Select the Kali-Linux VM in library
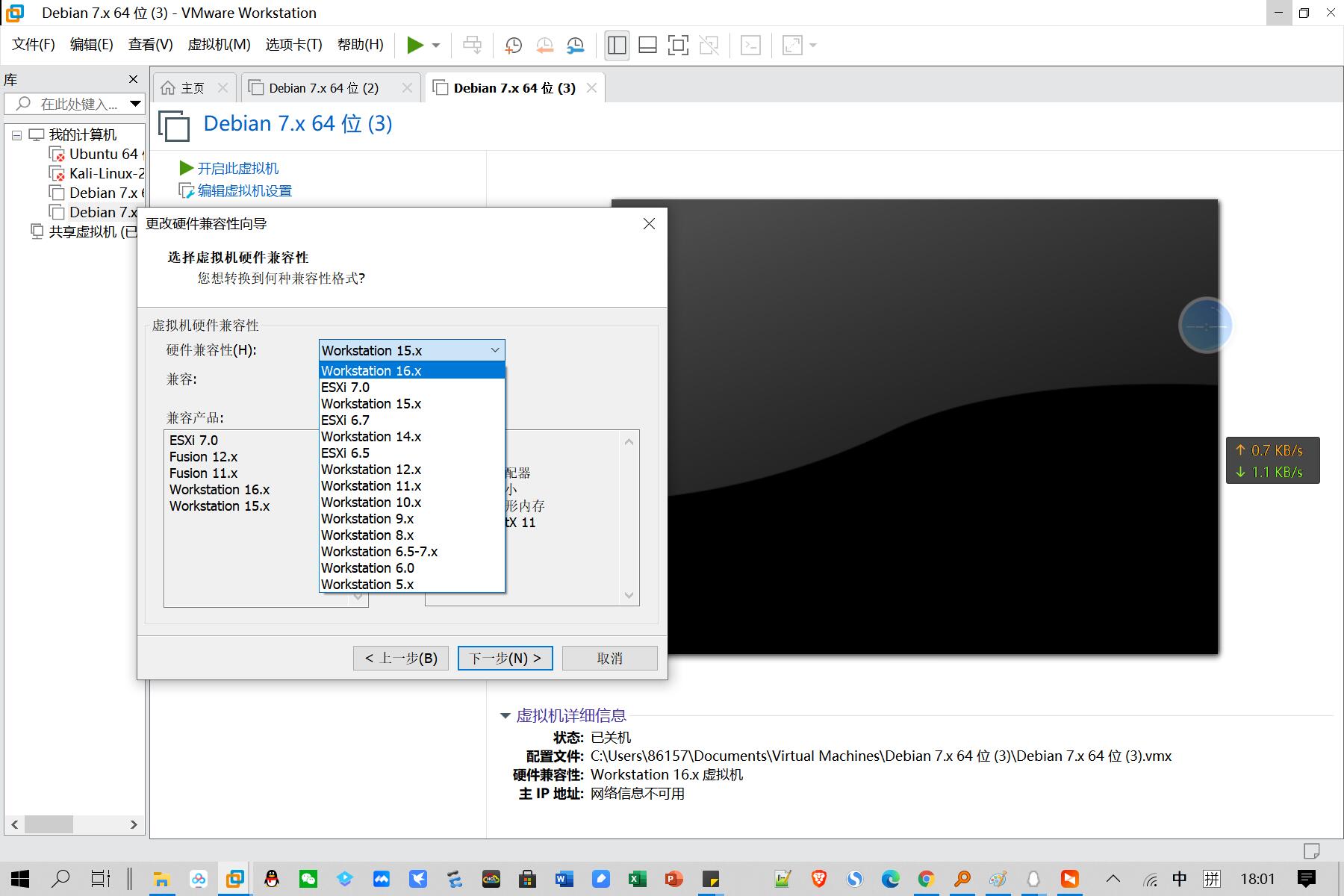Image resolution: width=1344 pixels, height=896 pixels. [x=96, y=173]
